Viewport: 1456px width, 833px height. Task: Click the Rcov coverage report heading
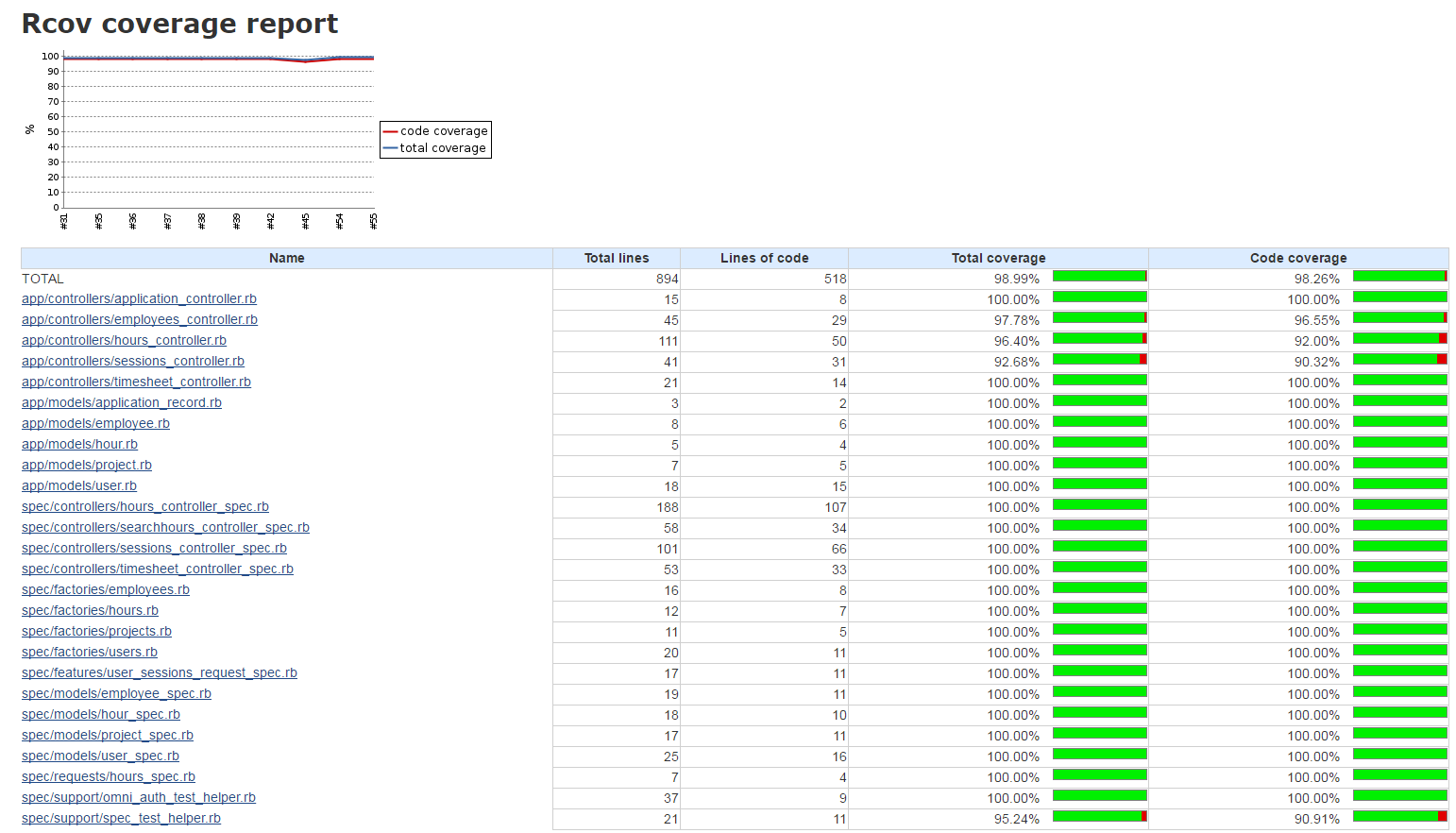pos(179,24)
